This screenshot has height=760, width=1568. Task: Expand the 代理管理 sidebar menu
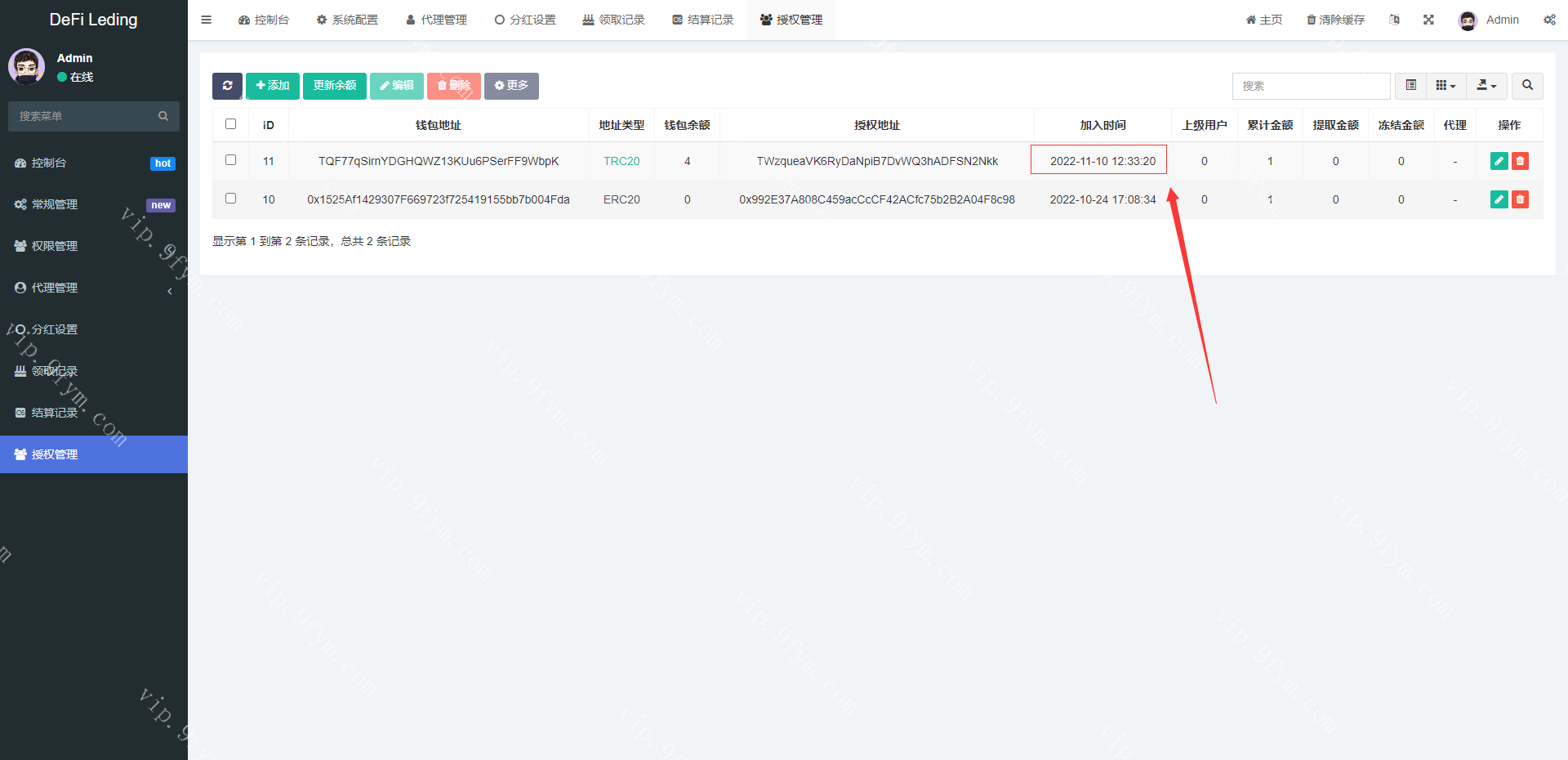tap(94, 288)
